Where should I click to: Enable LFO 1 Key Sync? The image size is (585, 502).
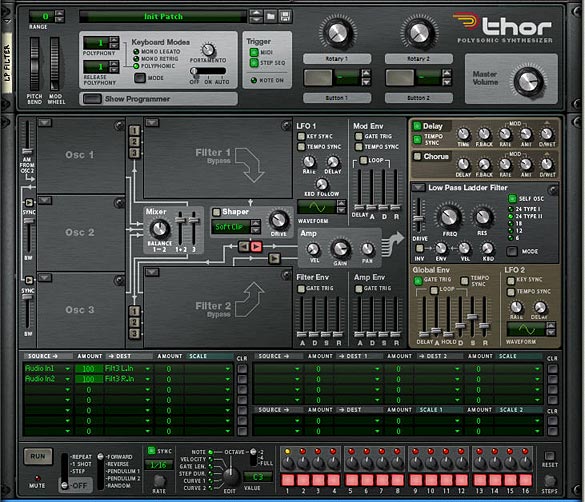pos(301,136)
